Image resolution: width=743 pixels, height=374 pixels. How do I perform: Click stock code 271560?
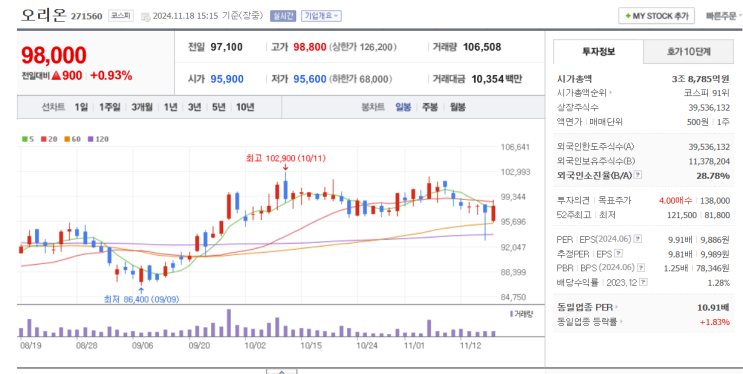[x=86, y=17]
